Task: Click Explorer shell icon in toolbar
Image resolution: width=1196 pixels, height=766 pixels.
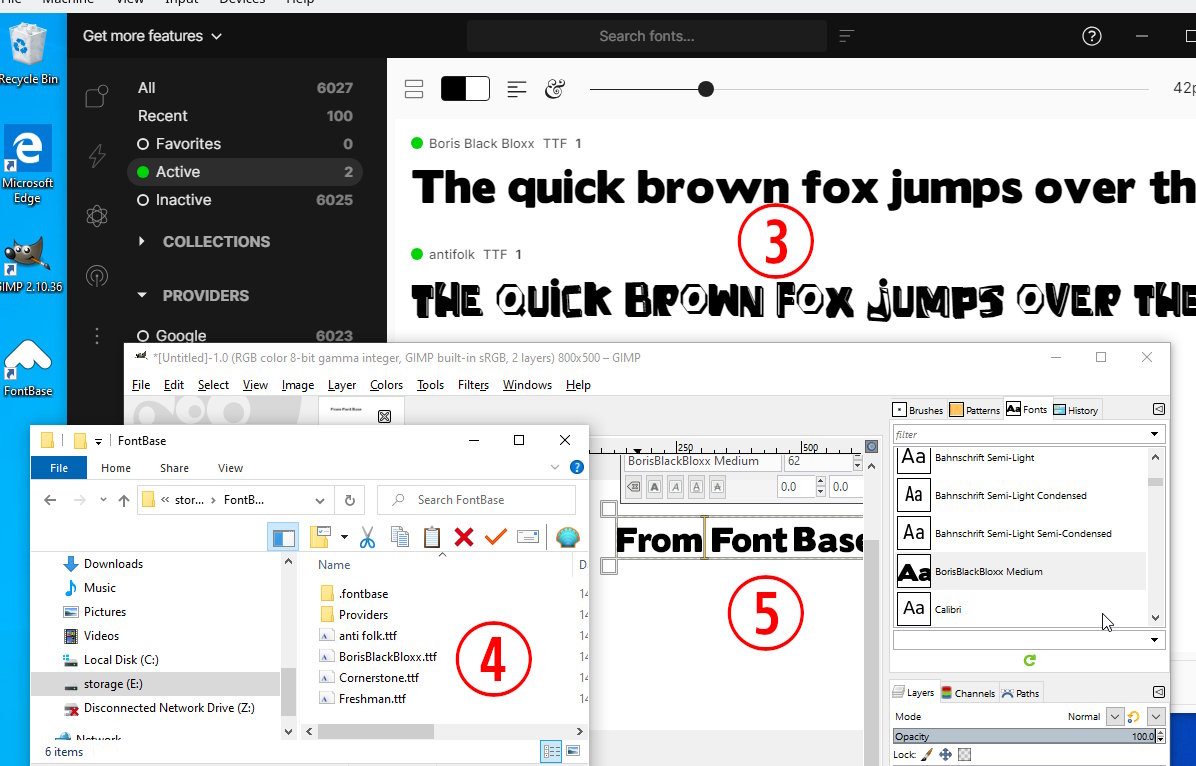Action: [567, 537]
